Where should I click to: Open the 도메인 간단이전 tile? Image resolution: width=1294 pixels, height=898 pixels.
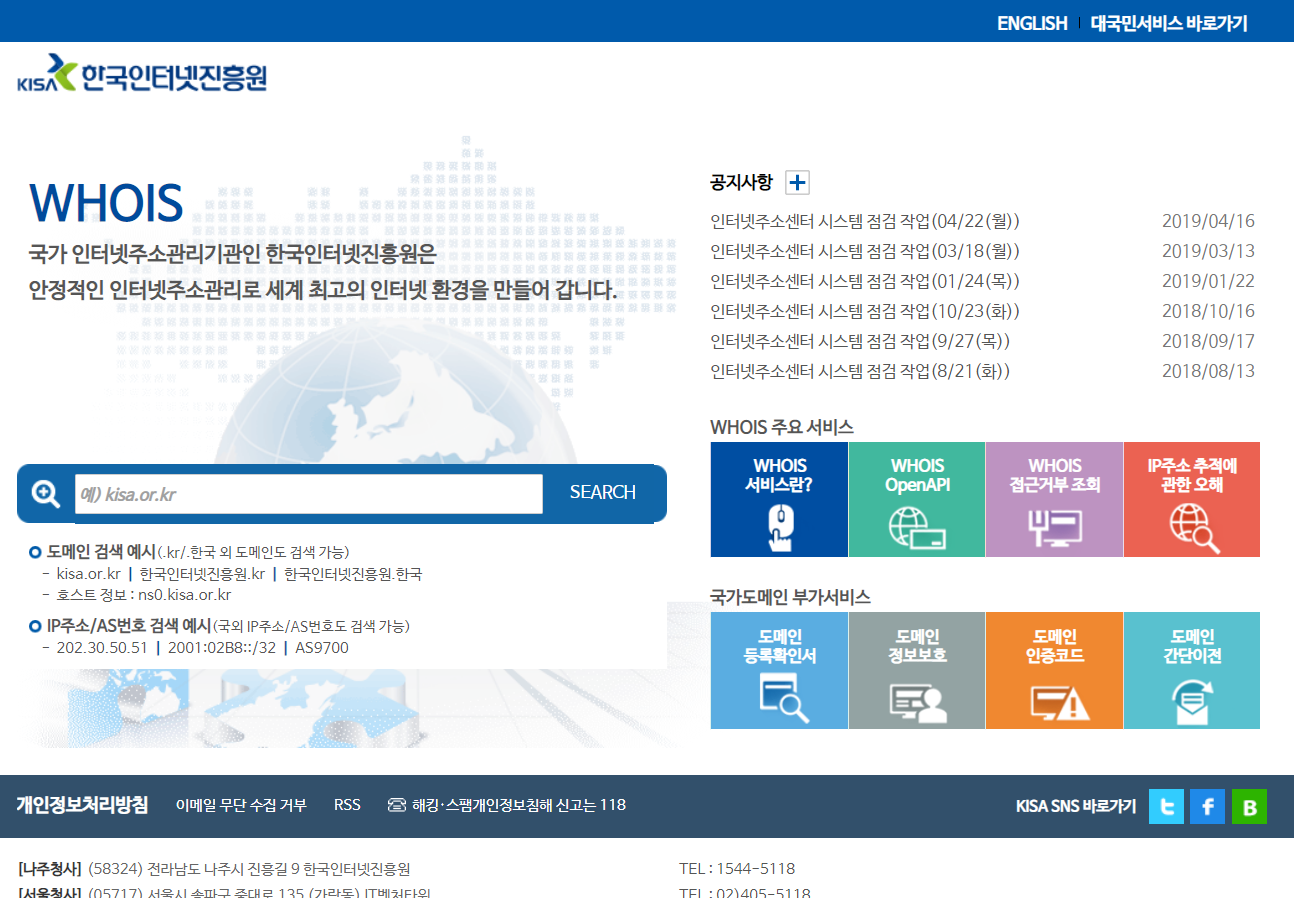(1192, 670)
